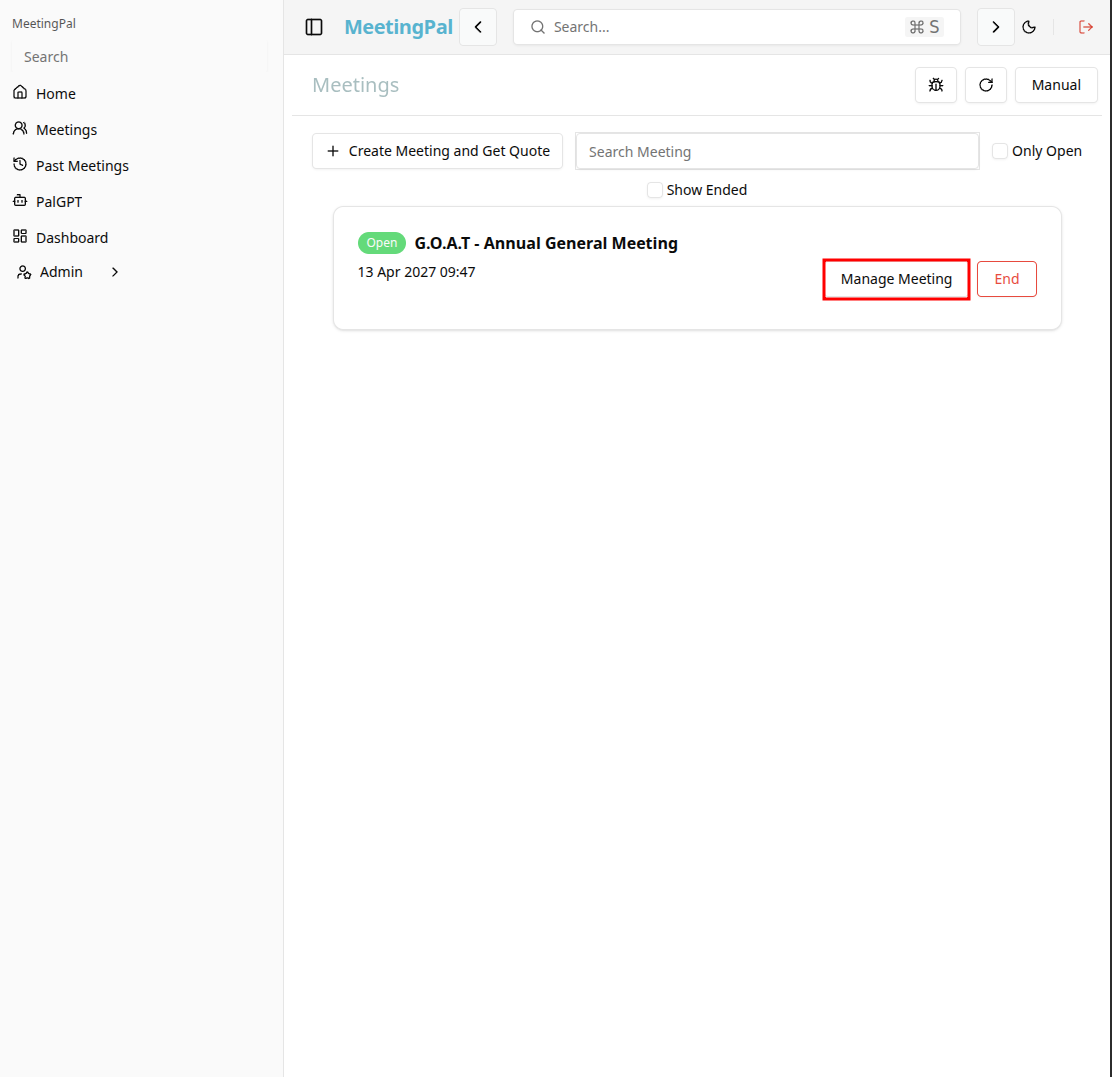End the G.O.A.T Annual General Meeting
1112x1077 pixels.
1006,279
